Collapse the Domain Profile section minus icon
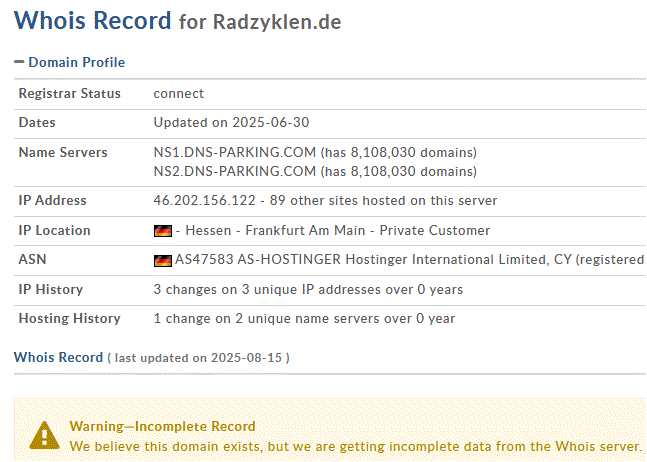647x462 pixels. 19,62
